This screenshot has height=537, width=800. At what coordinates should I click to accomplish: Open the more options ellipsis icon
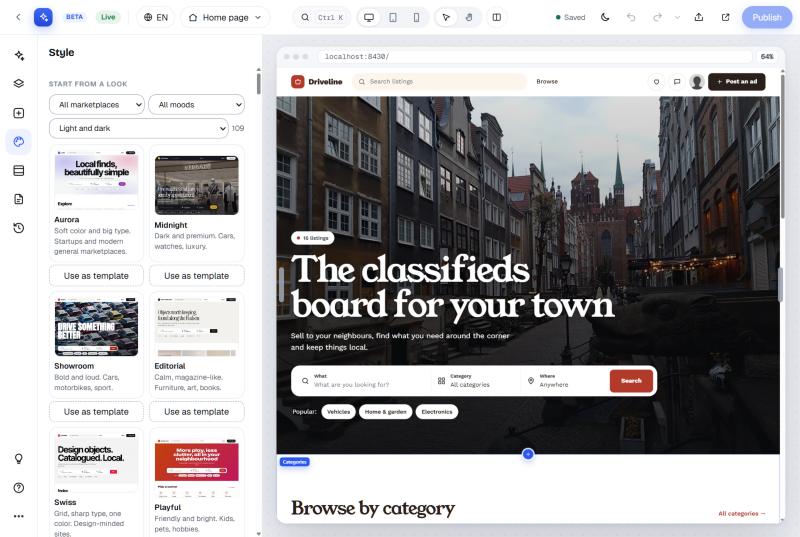[x=19, y=516]
